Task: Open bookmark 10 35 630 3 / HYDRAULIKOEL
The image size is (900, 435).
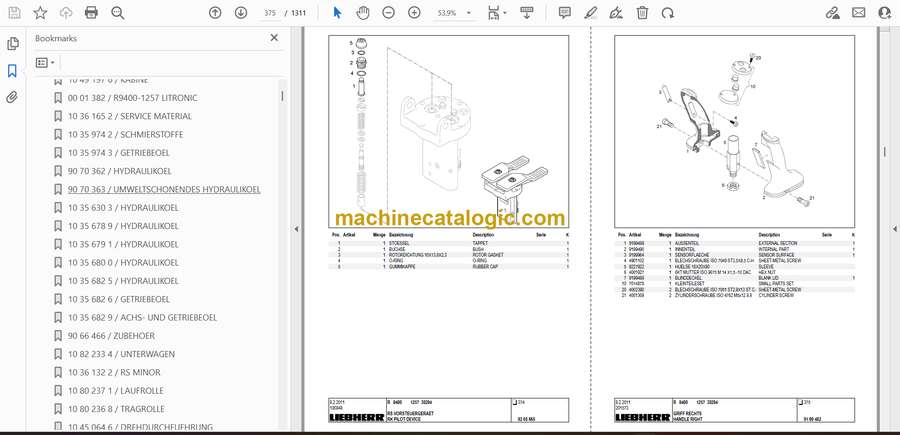Action: click(x=123, y=208)
